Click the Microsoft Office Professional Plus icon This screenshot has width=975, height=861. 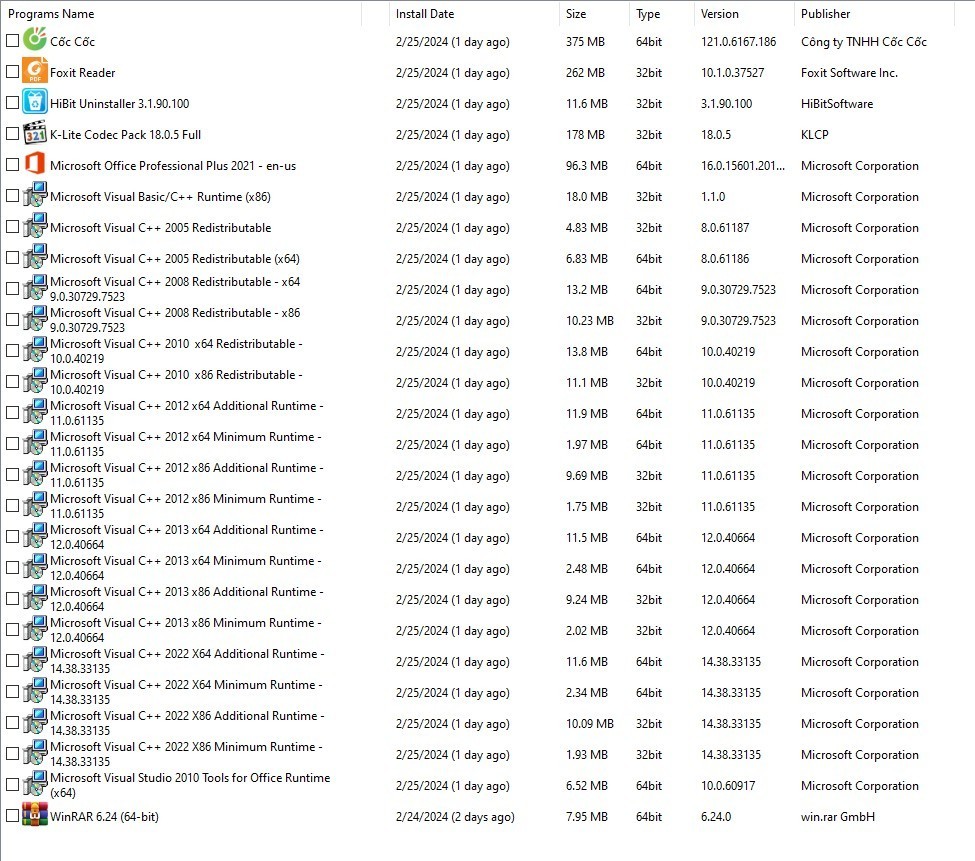[35, 165]
